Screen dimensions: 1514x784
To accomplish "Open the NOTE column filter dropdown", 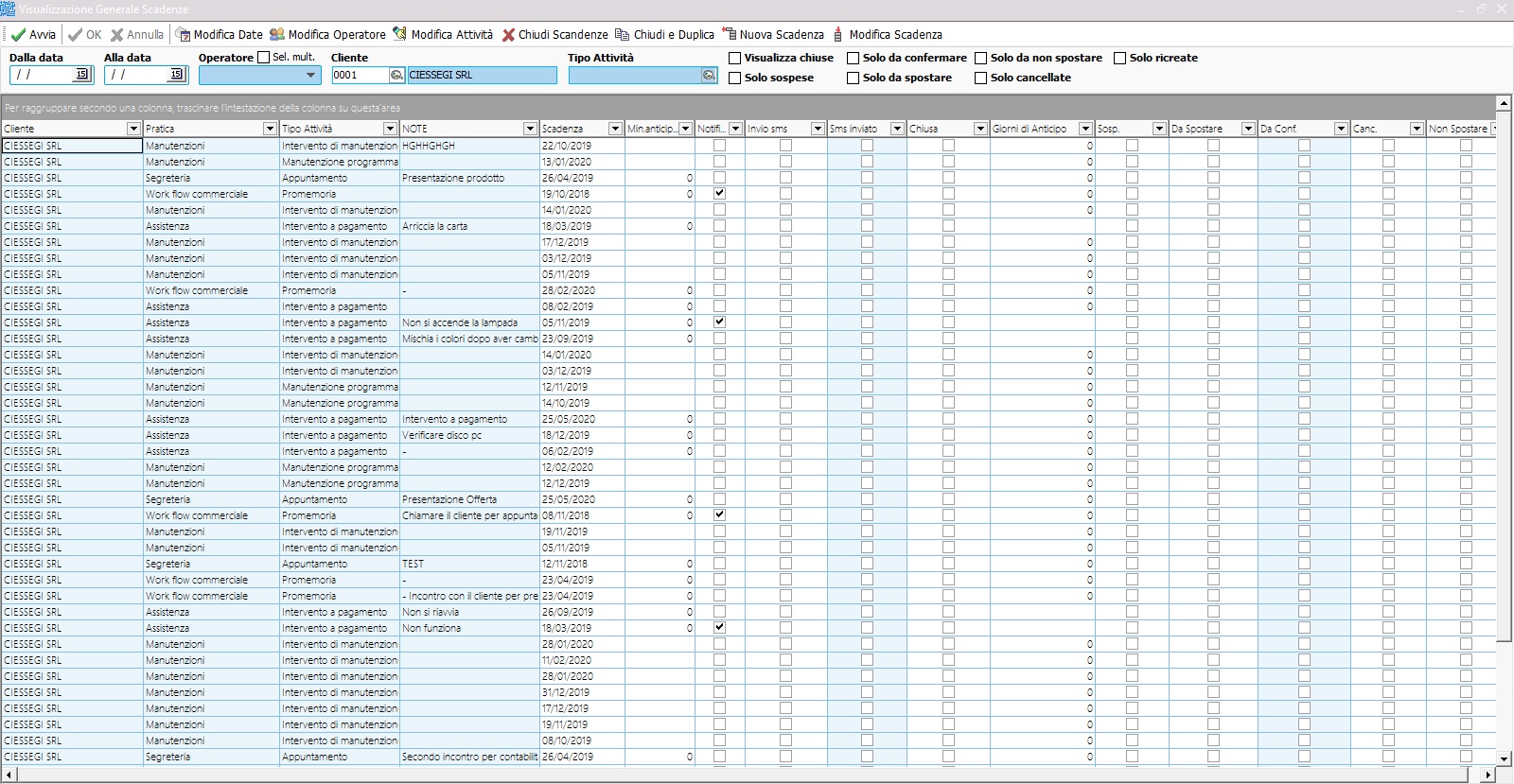I will coord(530,129).
